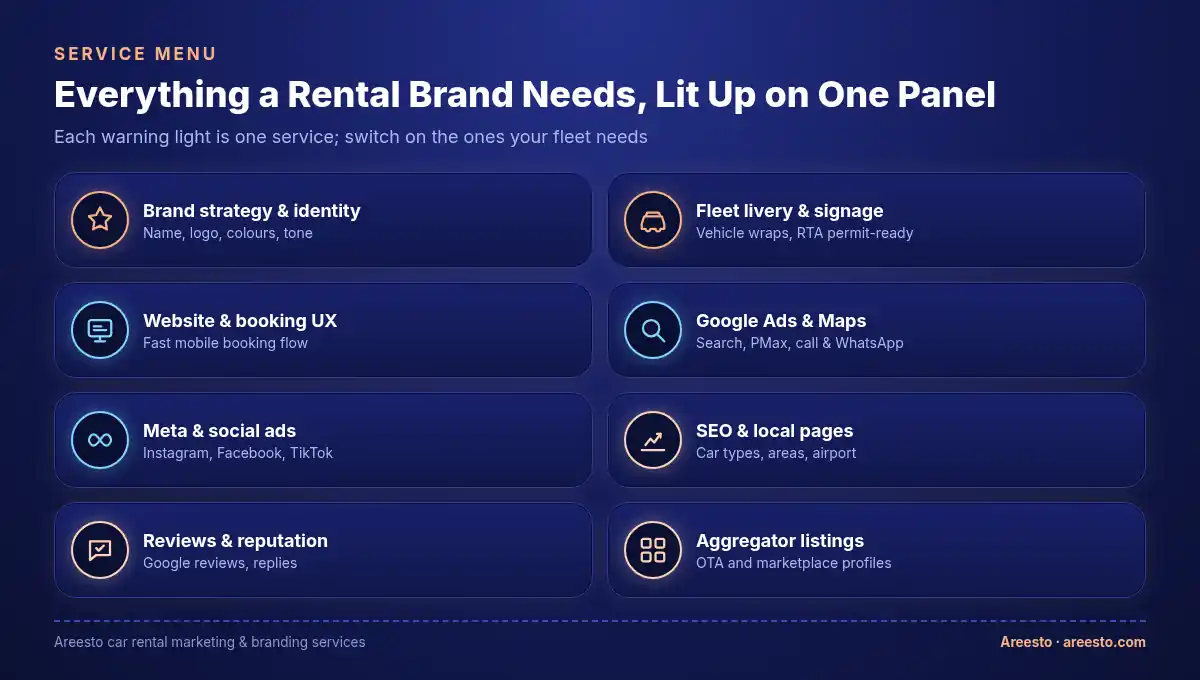Image resolution: width=1200 pixels, height=680 pixels.
Task: Click the grid icon for Aggregator listings
Action: (x=653, y=550)
